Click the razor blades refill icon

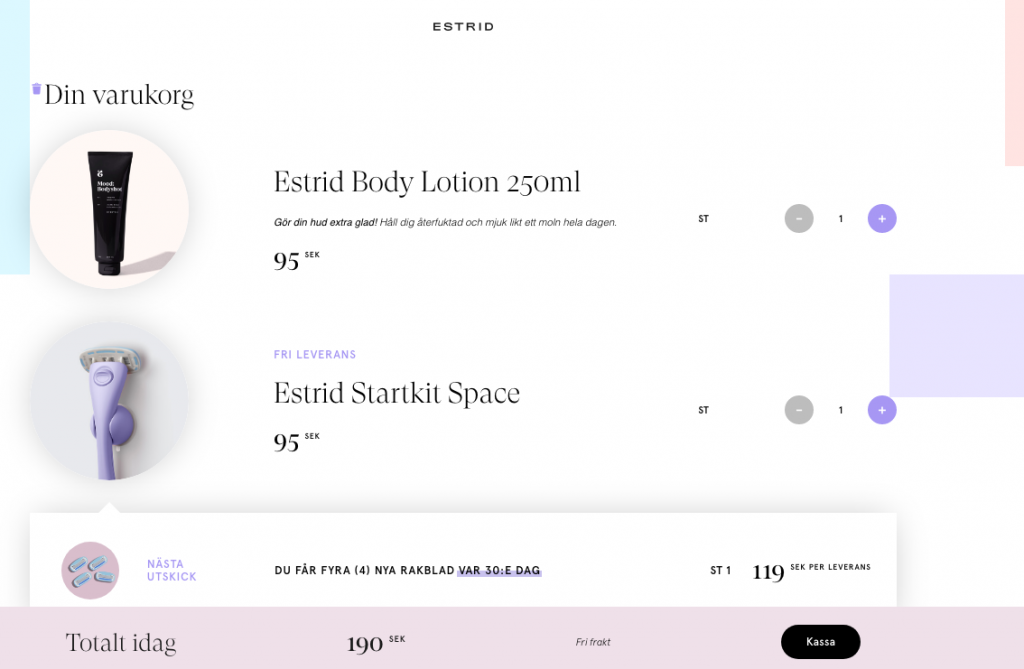tap(90, 570)
